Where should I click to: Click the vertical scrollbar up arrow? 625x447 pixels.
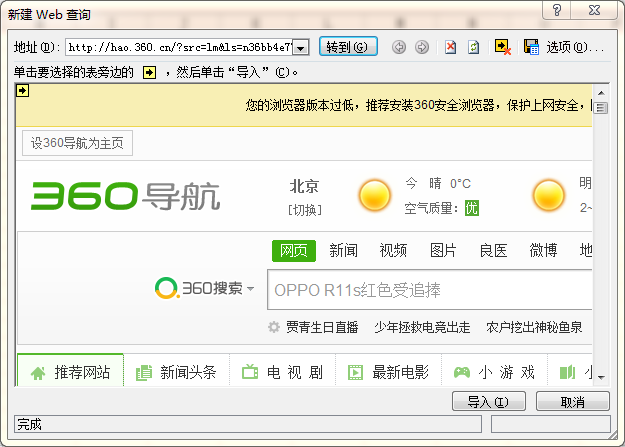point(601,93)
